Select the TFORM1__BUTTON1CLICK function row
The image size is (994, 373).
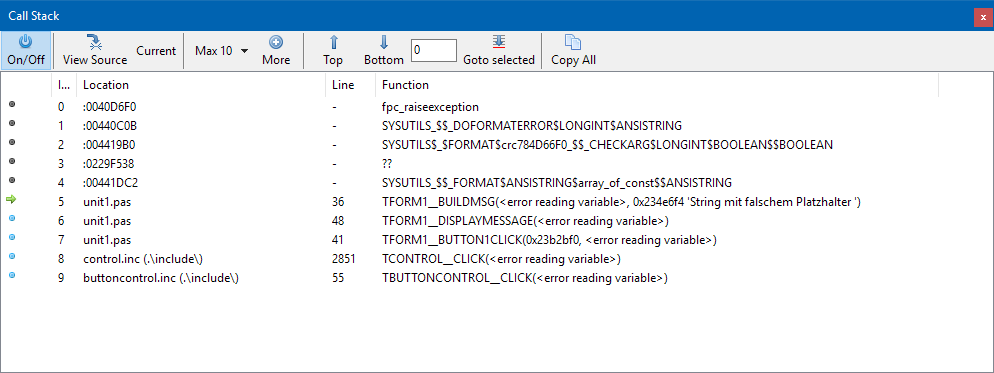(x=497, y=240)
